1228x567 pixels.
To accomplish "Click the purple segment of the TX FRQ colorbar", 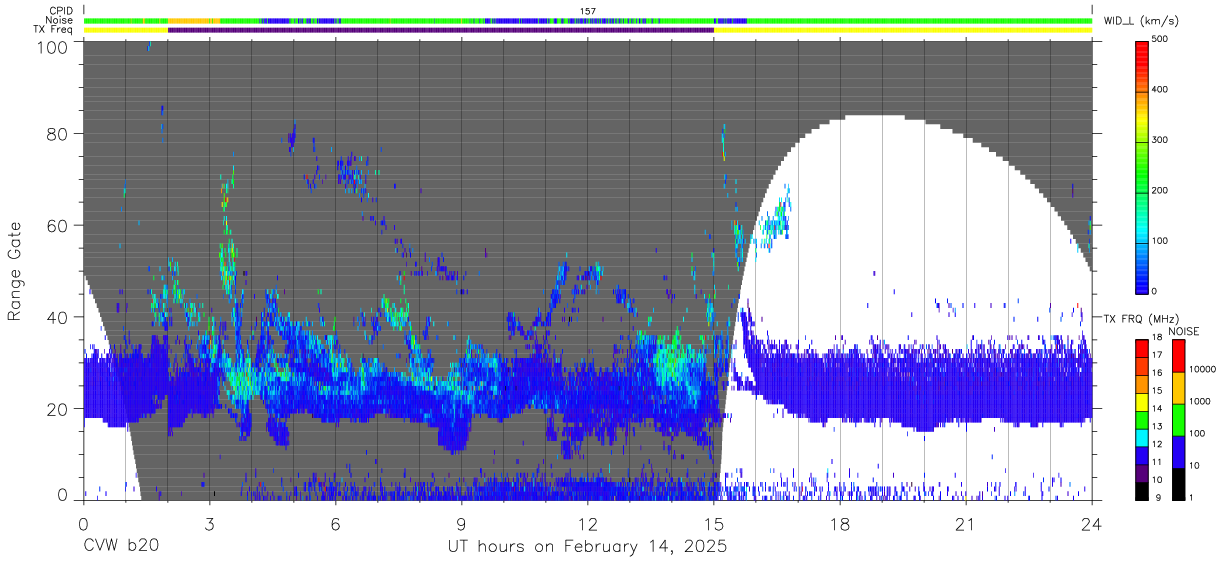I will coord(1141,474).
